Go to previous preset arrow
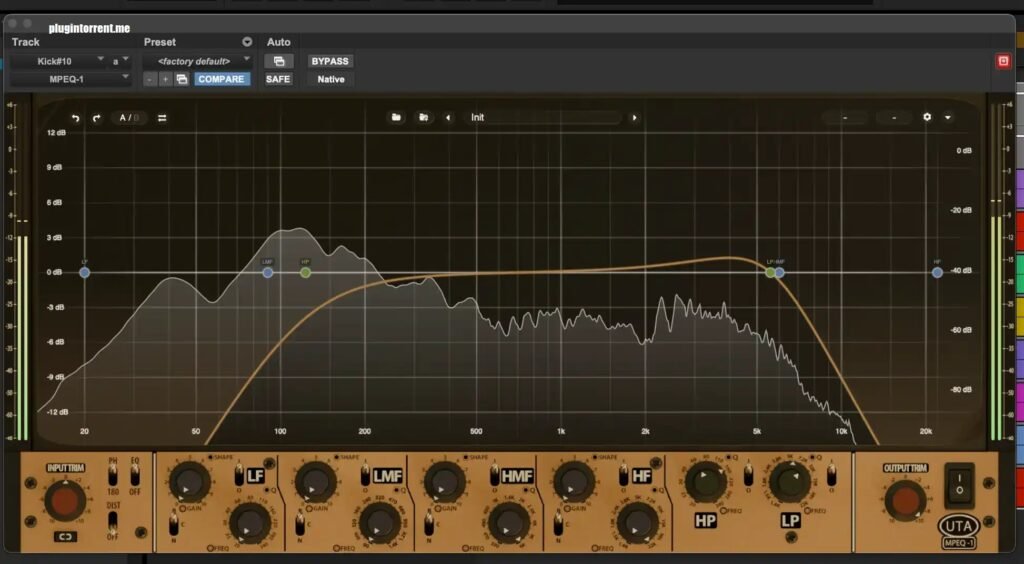The width and height of the screenshot is (1024, 564). 448,118
